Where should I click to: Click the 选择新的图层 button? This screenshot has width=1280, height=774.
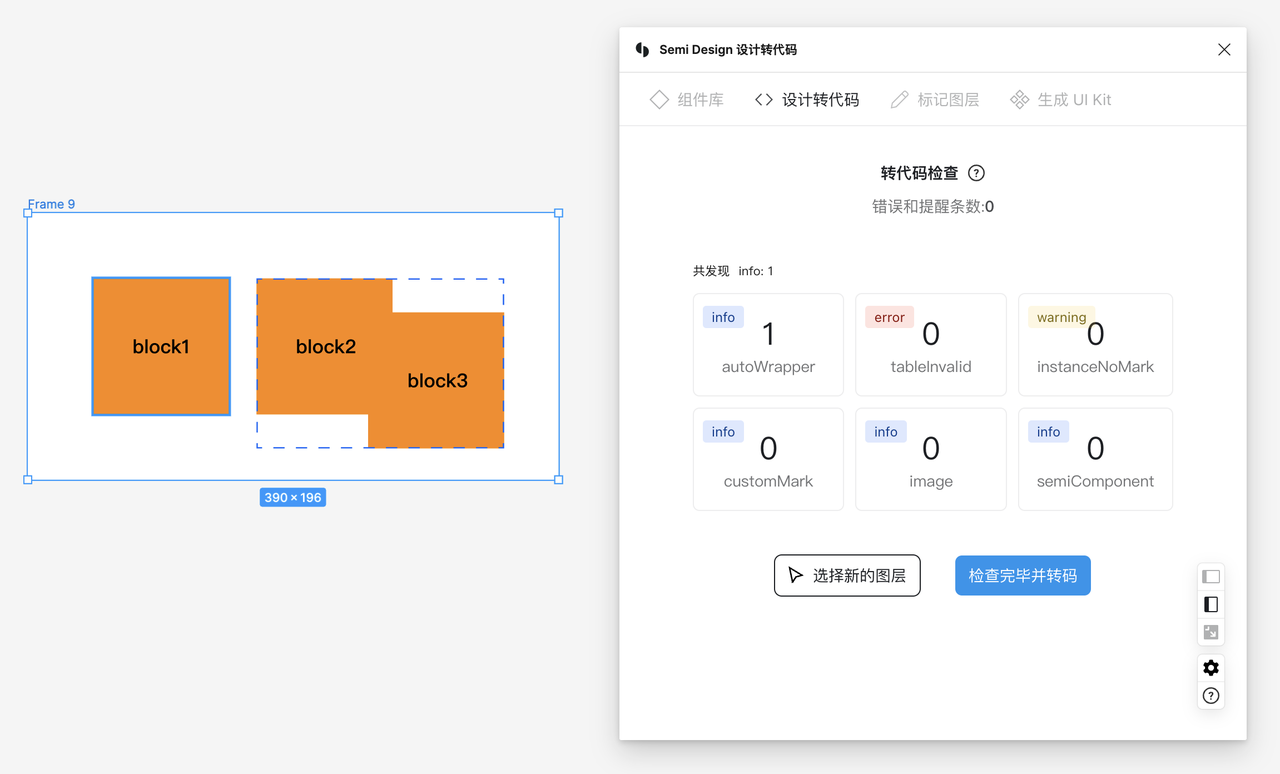(847, 576)
